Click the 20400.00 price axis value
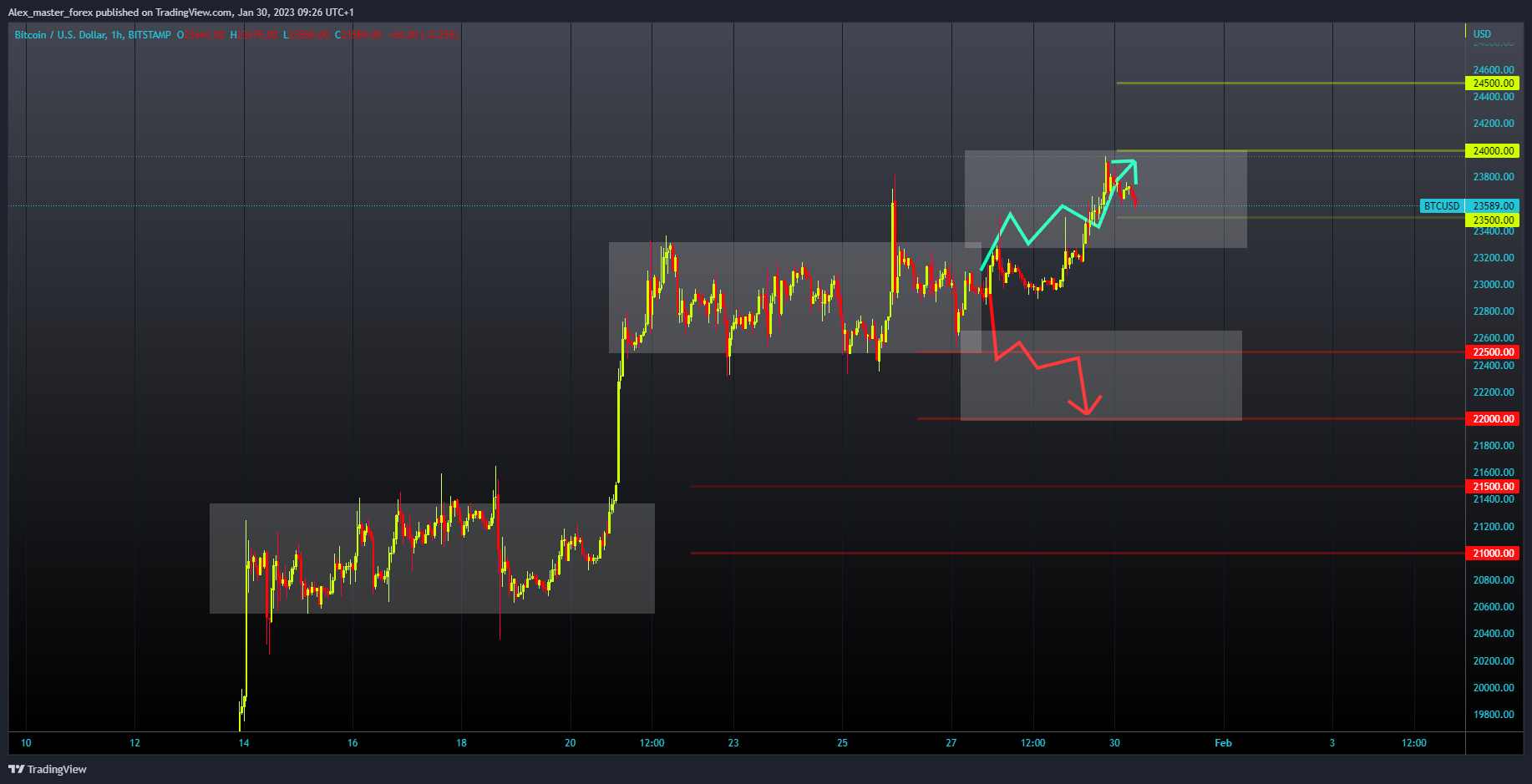The height and width of the screenshot is (784, 1532). point(1494,634)
